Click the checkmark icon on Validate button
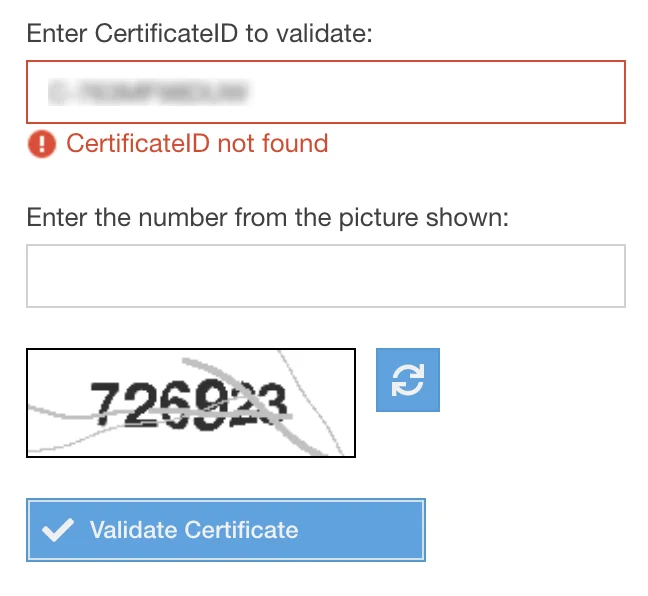The width and height of the screenshot is (648, 596). coord(60,530)
